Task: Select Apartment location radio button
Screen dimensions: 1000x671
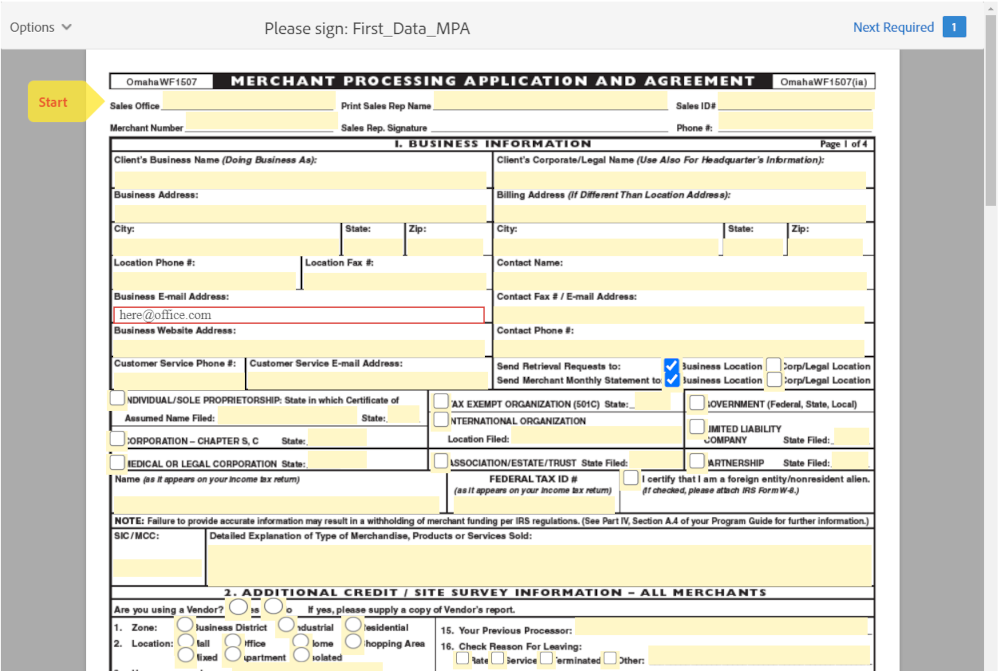Action: pyautogui.click(x=233, y=654)
